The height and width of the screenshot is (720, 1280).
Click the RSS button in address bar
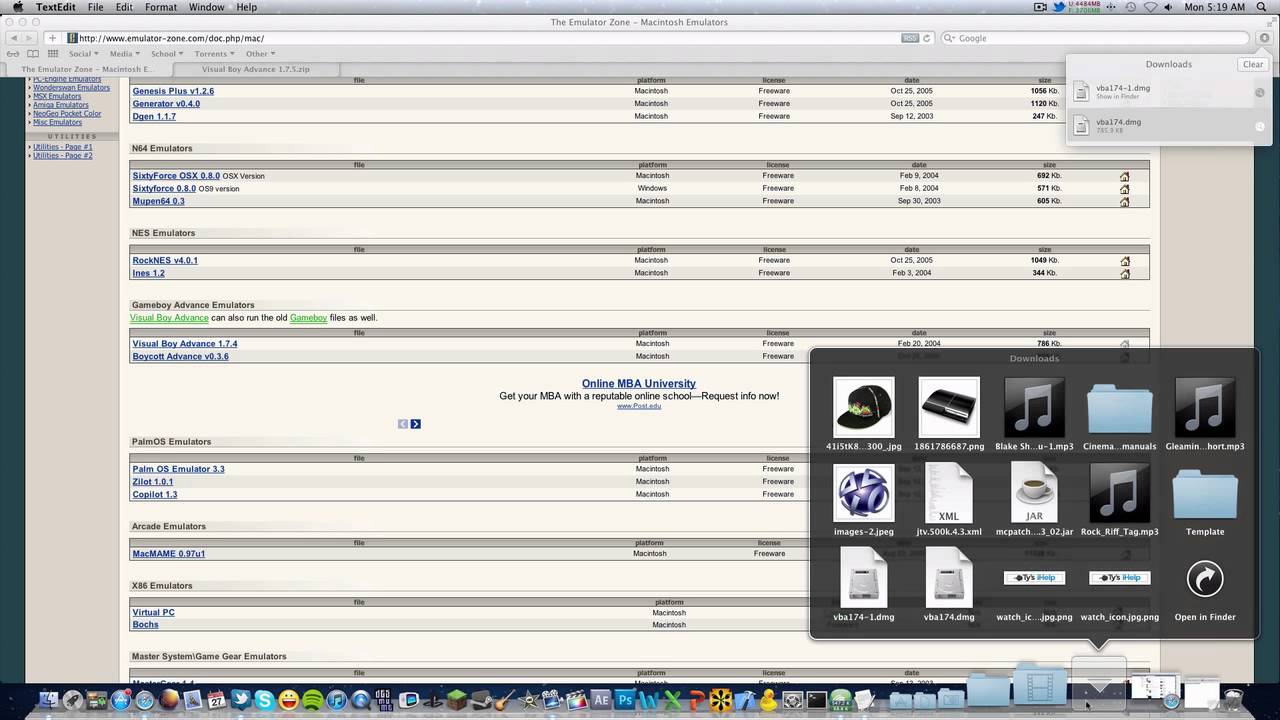click(909, 38)
